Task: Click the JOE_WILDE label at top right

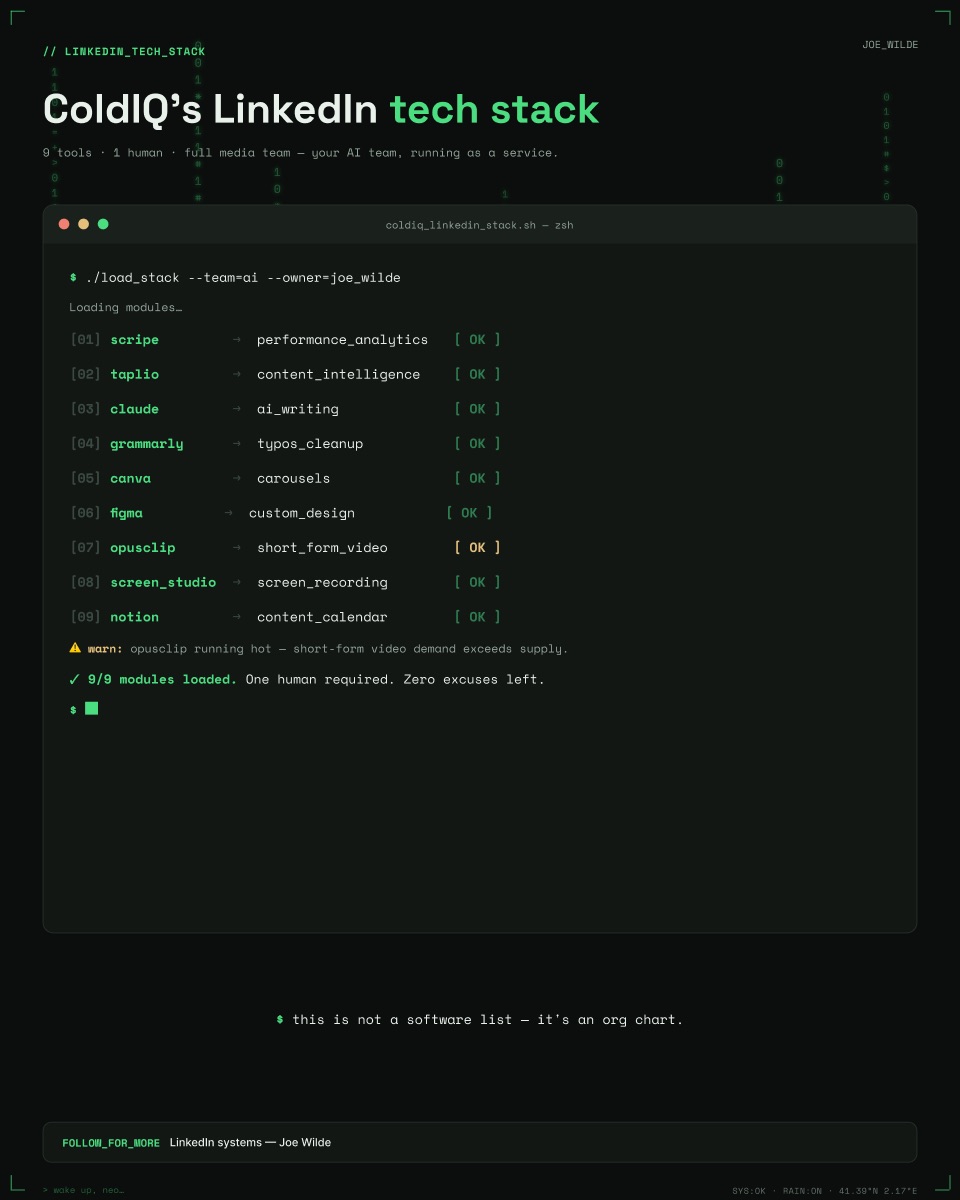Action: [890, 45]
